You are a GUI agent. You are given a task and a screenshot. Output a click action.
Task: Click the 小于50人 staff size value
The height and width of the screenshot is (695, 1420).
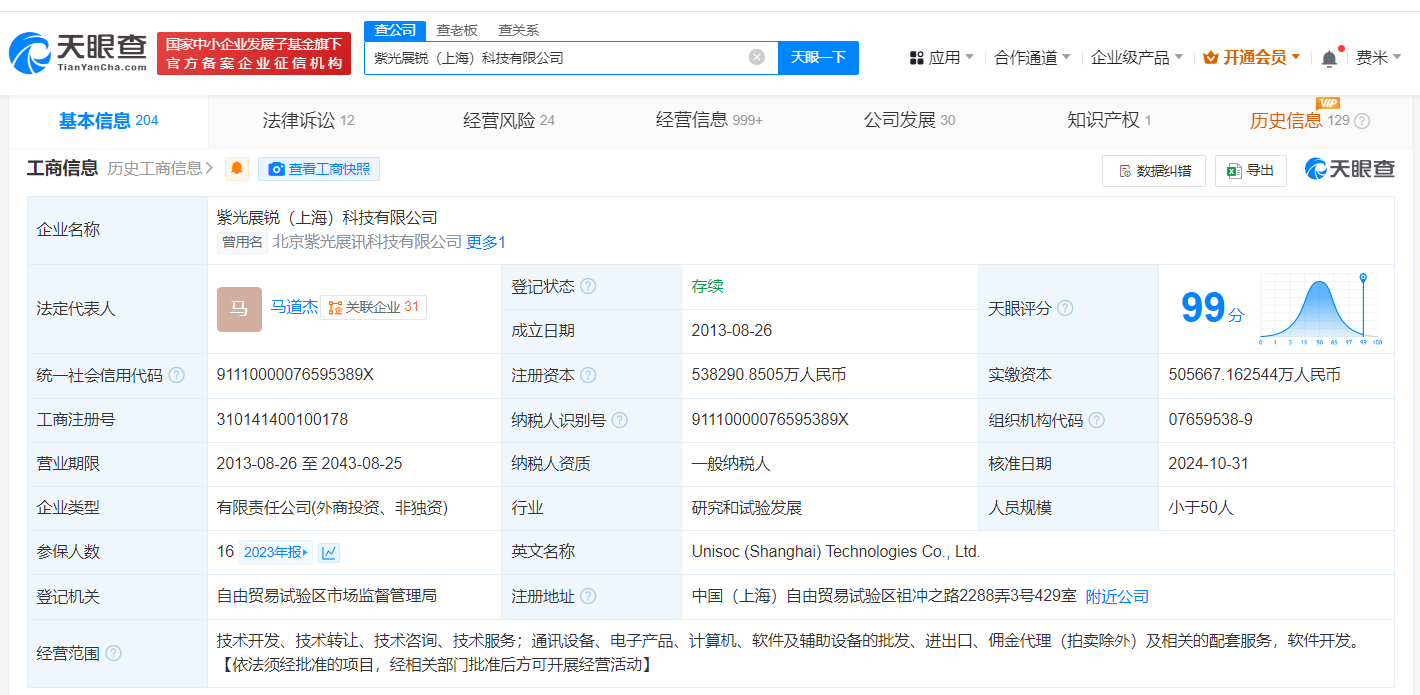(1201, 508)
